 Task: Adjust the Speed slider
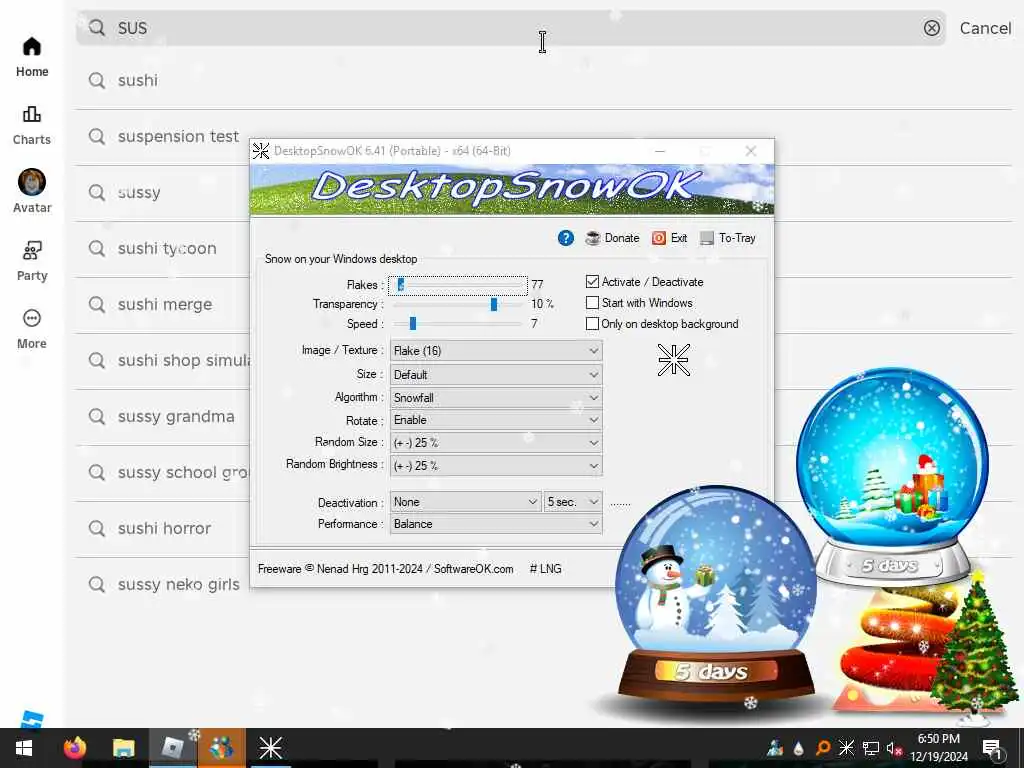click(458, 323)
